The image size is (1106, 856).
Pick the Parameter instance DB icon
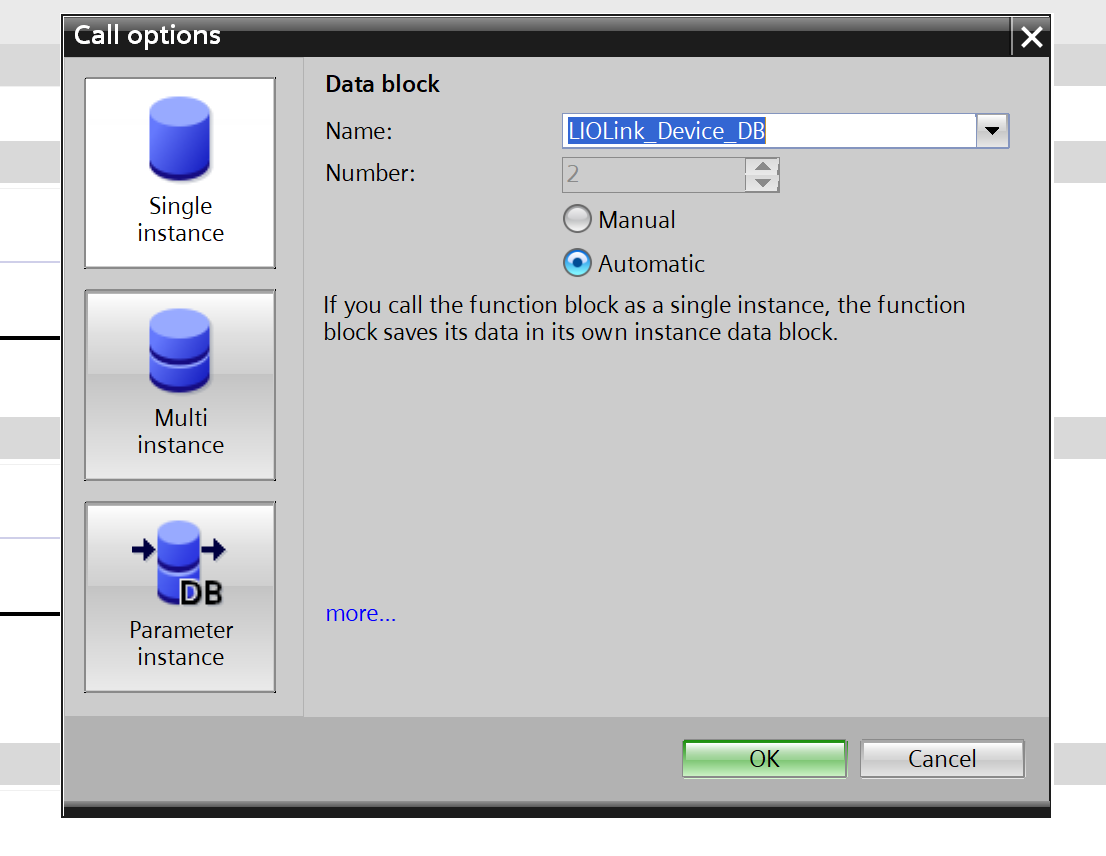coord(180,562)
